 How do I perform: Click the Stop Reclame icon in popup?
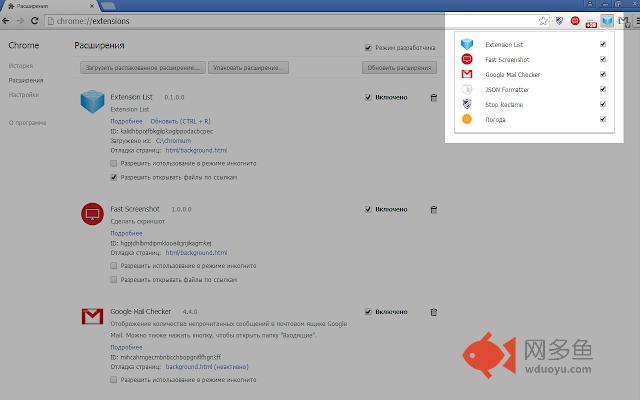(x=467, y=104)
